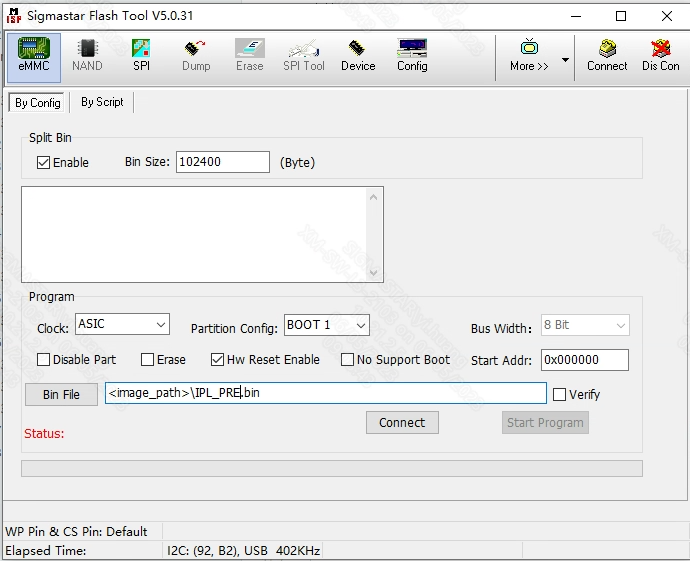Image resolution: width=690 pixels, height=561 pixels.
Task: Enable the Verify checkbox
Action: (x=559, y=394)
